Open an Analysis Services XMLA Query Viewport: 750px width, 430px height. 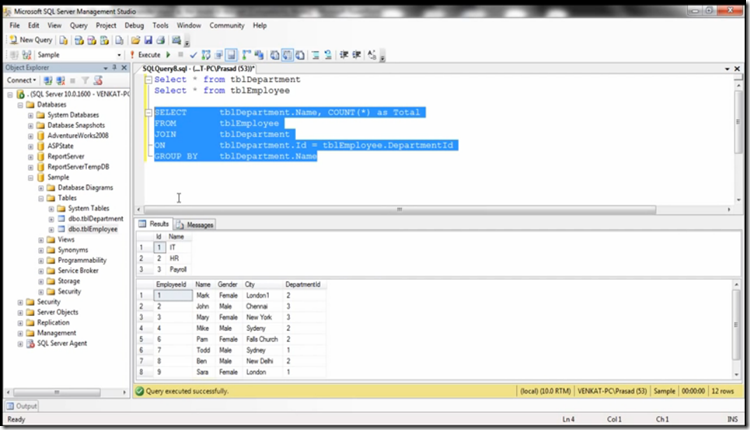click(x=104, y=40)
